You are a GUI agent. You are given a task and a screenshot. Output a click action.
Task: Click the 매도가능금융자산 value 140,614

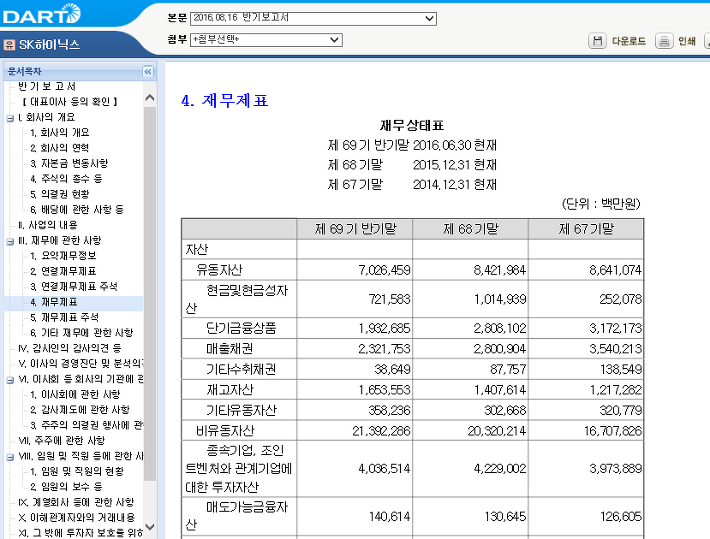coord(389,516)
